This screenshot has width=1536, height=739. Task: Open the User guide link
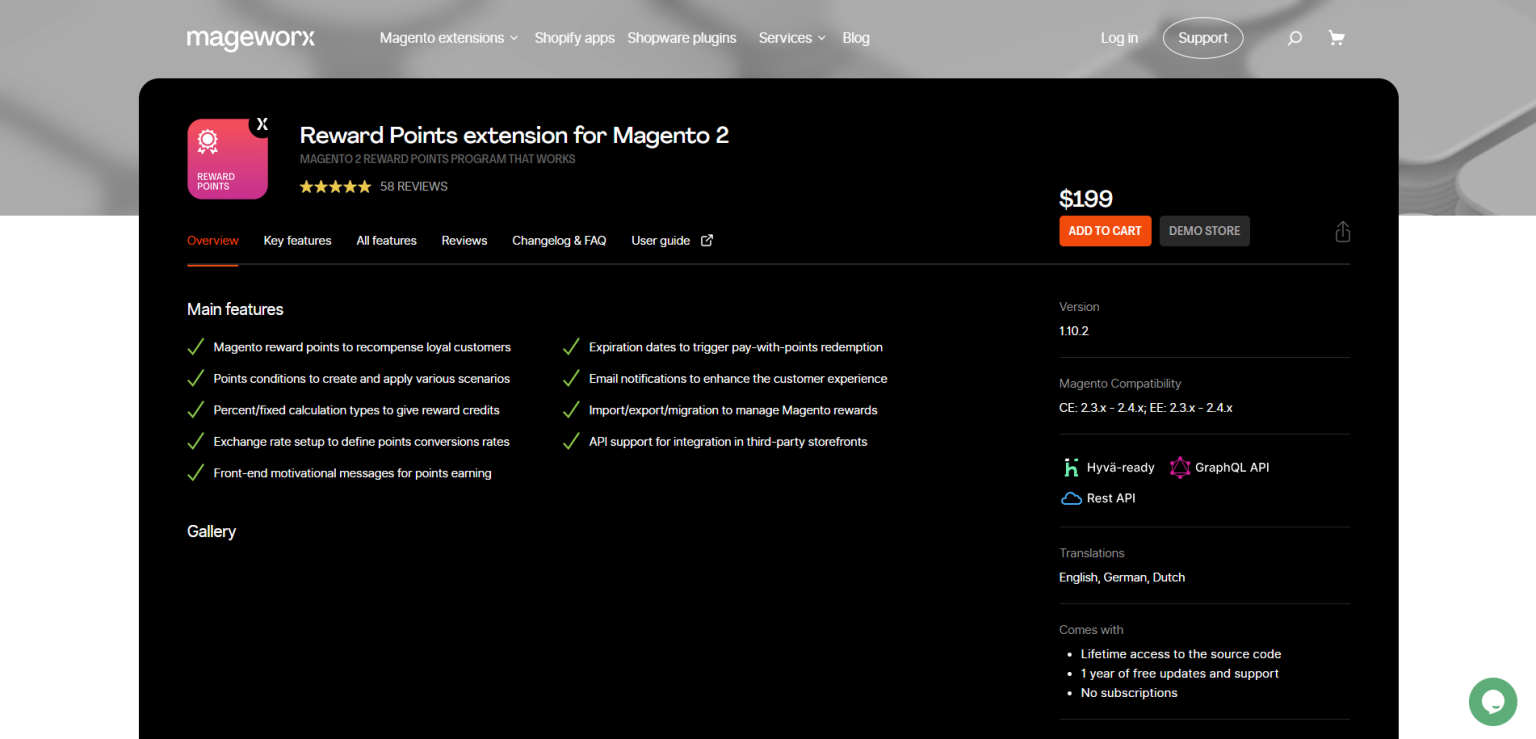661,241
